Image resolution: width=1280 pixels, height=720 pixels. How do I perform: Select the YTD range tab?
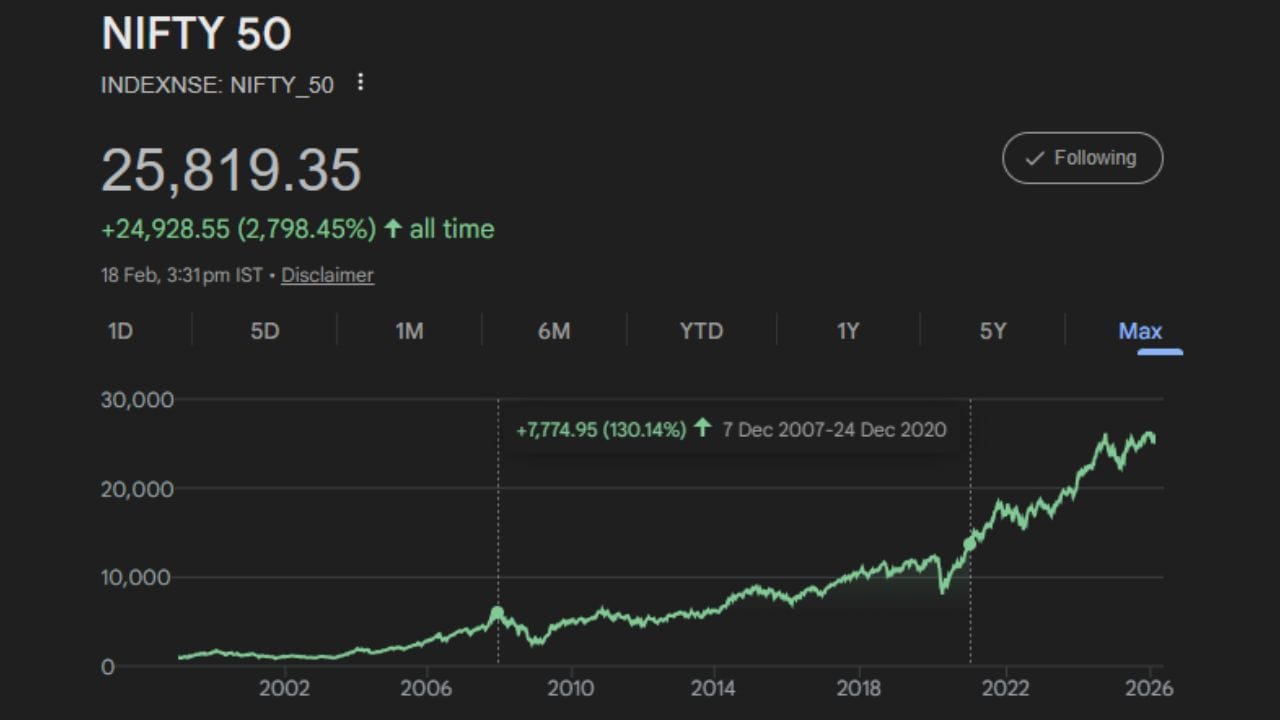tap(701, 331)
